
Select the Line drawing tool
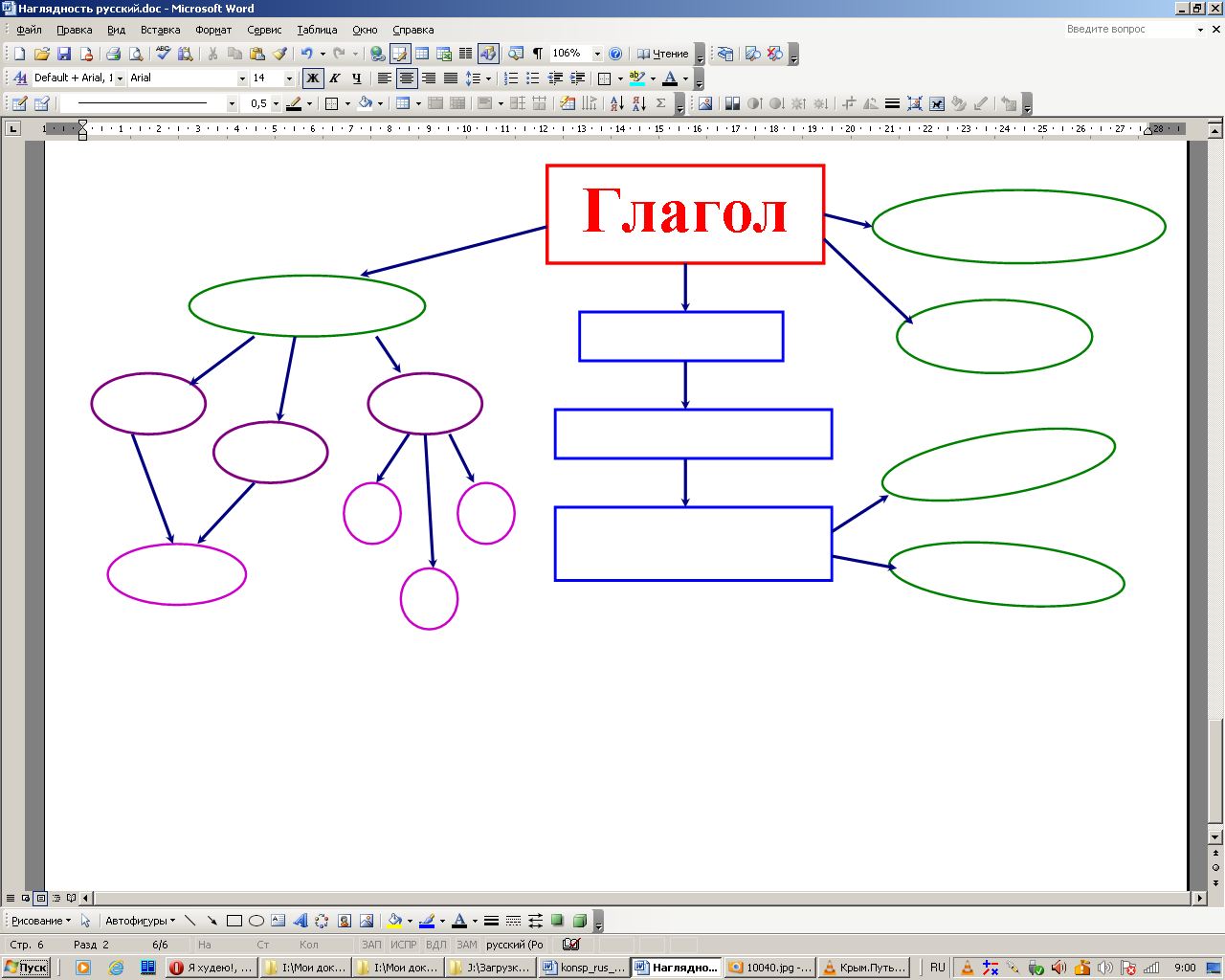189,921
